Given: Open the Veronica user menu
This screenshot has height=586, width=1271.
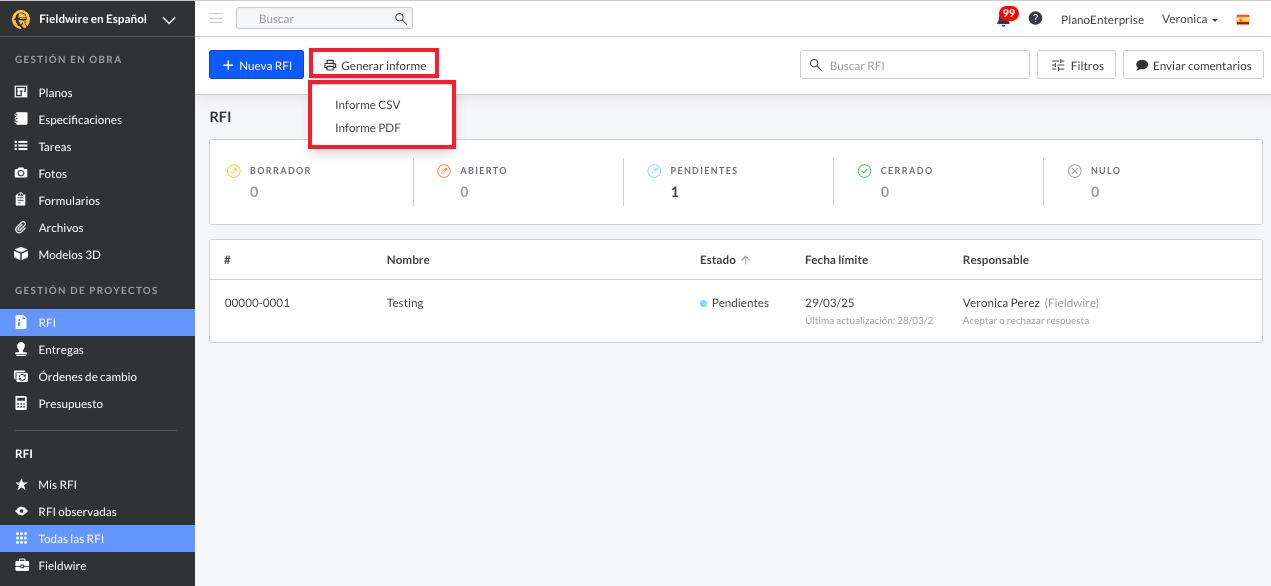Looking at the screenshot, I should (1189, 19).
